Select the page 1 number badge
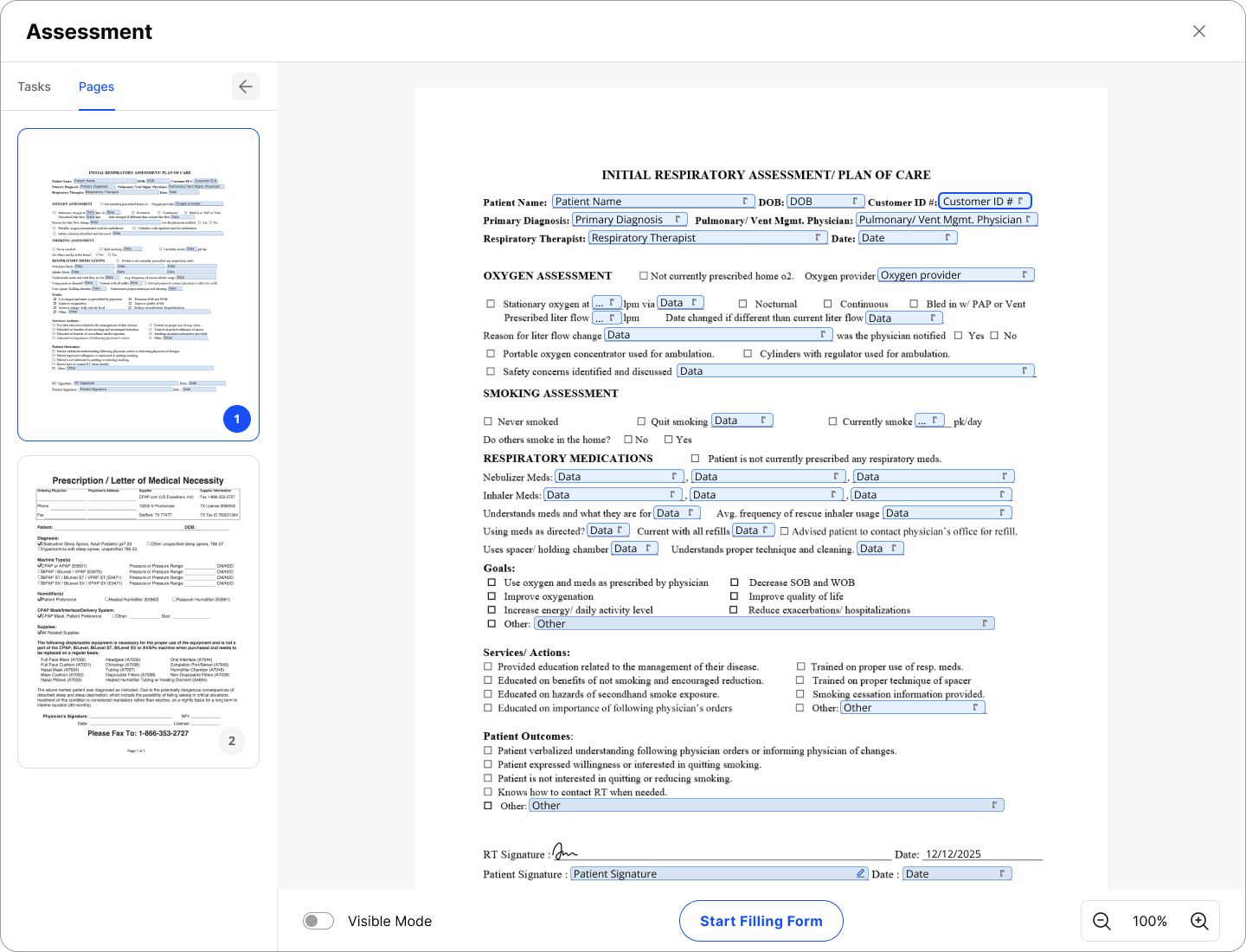Image resolution: width=1246 pixels, height=952 pixels. 237,419
